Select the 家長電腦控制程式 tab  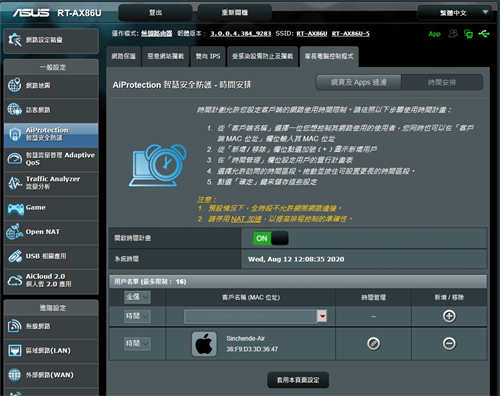coord(329,56)
